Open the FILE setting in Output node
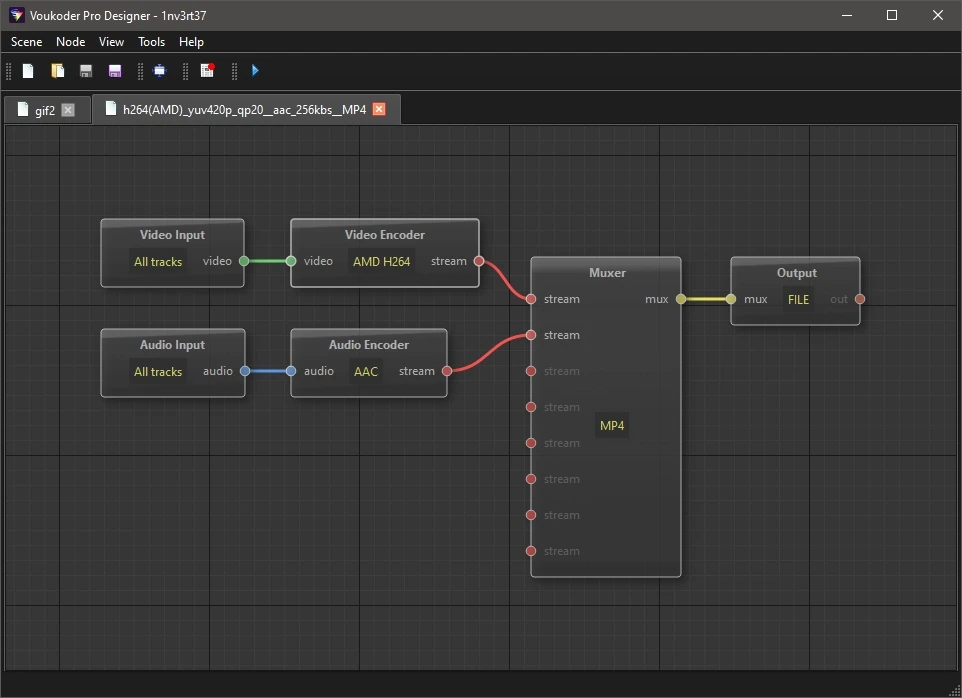962x698 pixels. click(x=798, y=299)
